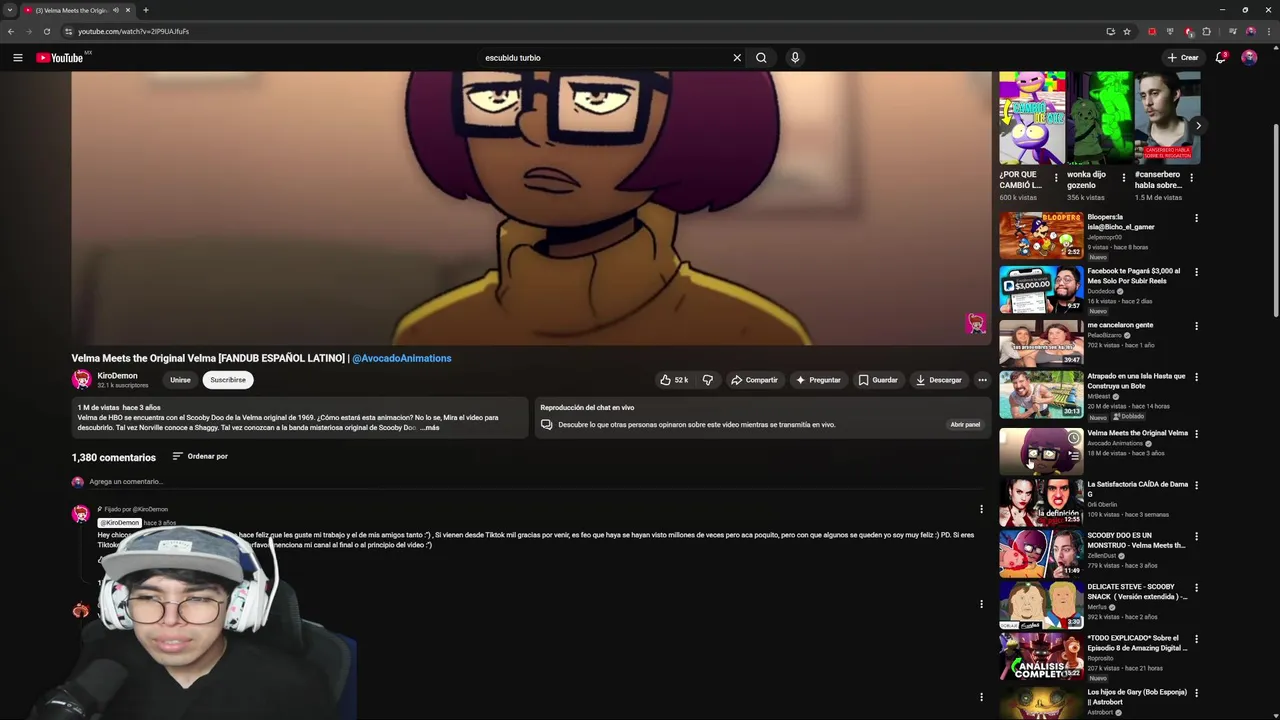The image size is (1280, 720).
Task: Click the Preguntar button
Action: (817, 380)
